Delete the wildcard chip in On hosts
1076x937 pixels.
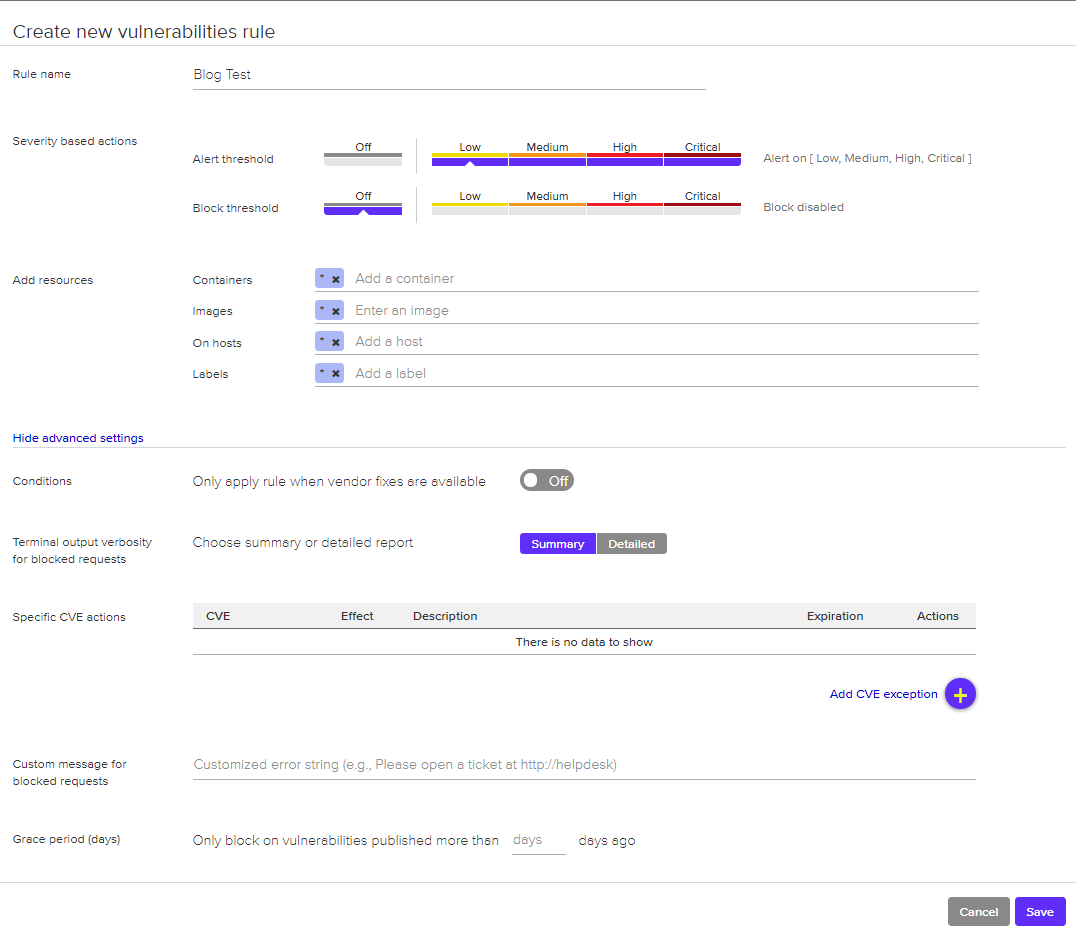(x=336, y=343)
